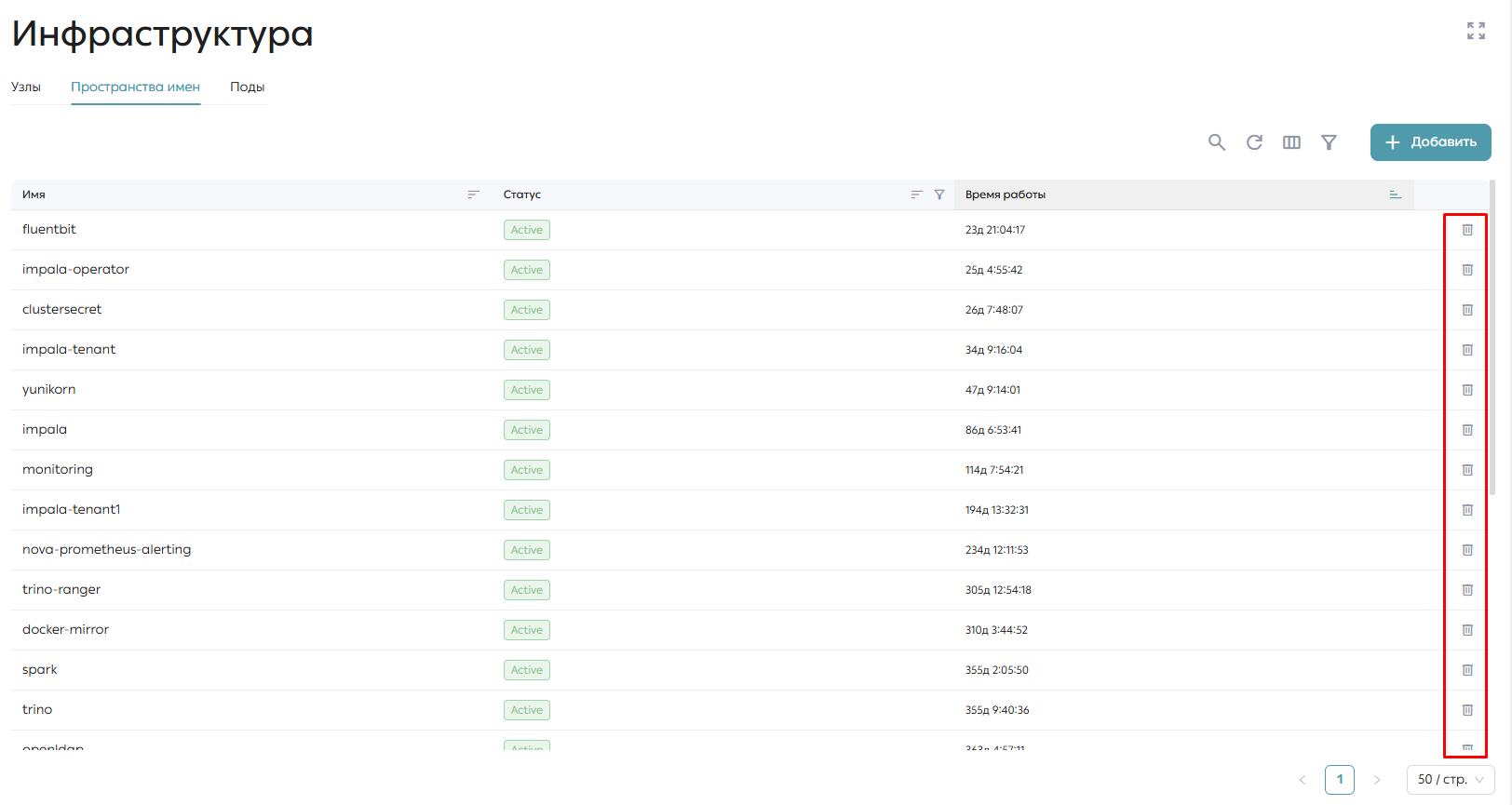Delete the spark namespace
The image size is (1512, 805).
[x=1467, y=670]
